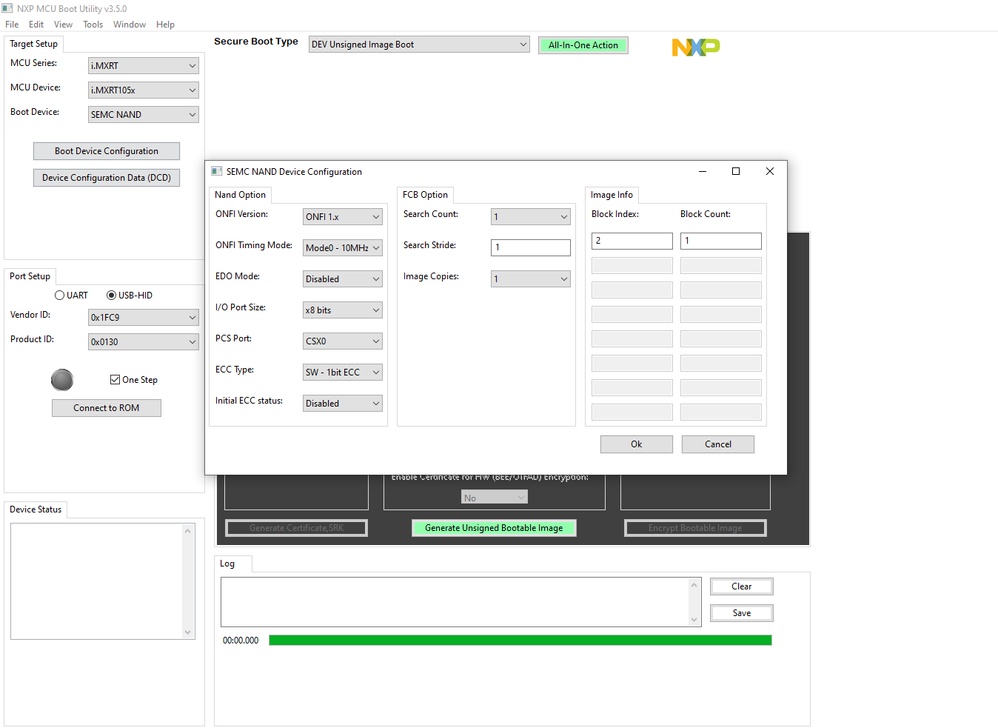
Task: Open the MCU Device dropdown
Action: click(x=143, y=90)
